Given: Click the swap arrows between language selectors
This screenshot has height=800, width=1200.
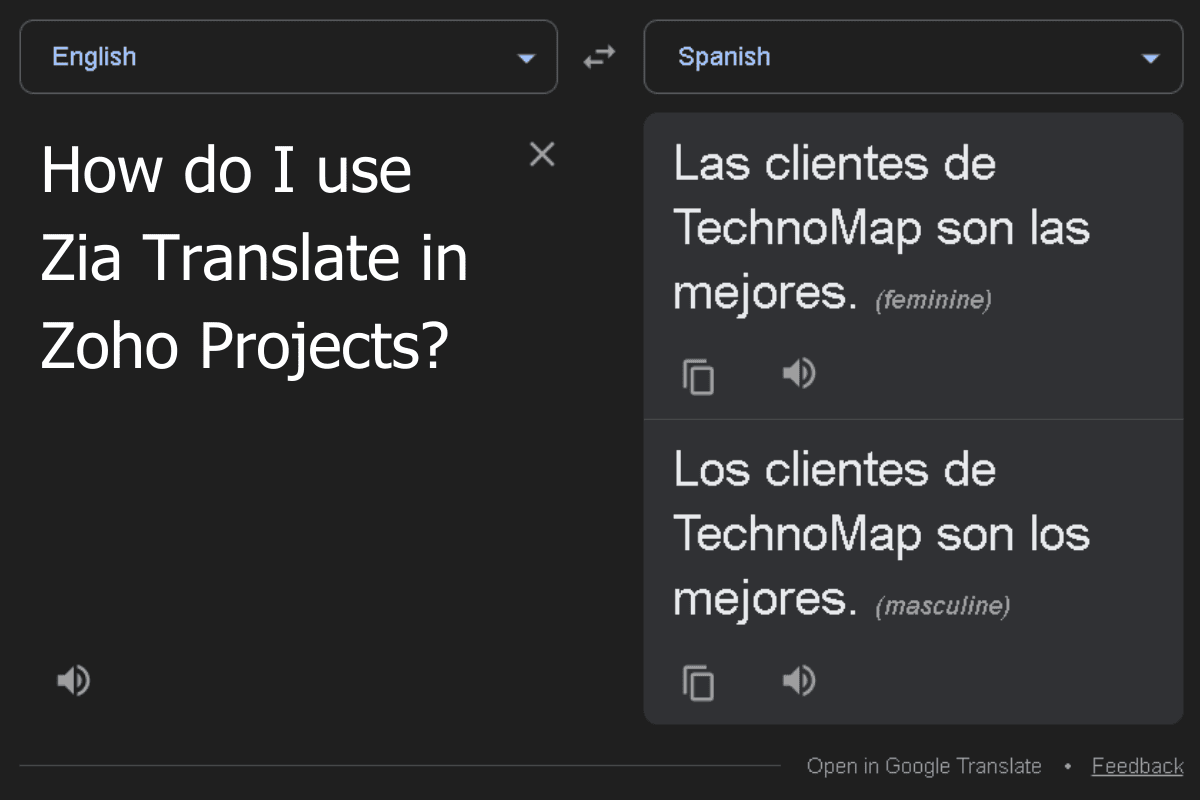Looking at the screenshot, I should (600, 57).
